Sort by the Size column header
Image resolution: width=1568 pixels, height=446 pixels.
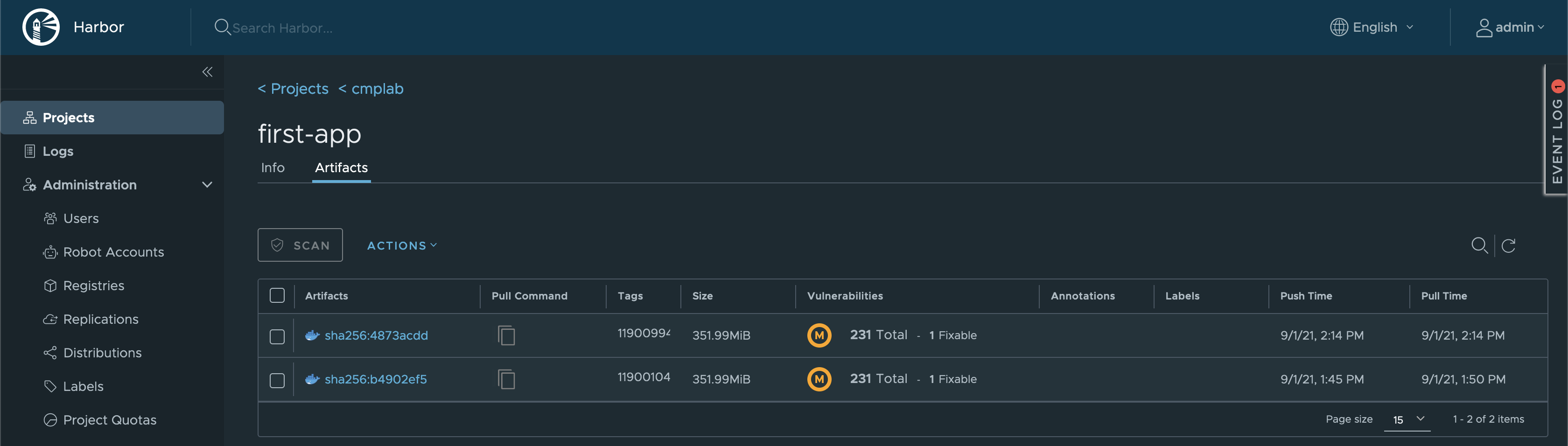point(702,296)
